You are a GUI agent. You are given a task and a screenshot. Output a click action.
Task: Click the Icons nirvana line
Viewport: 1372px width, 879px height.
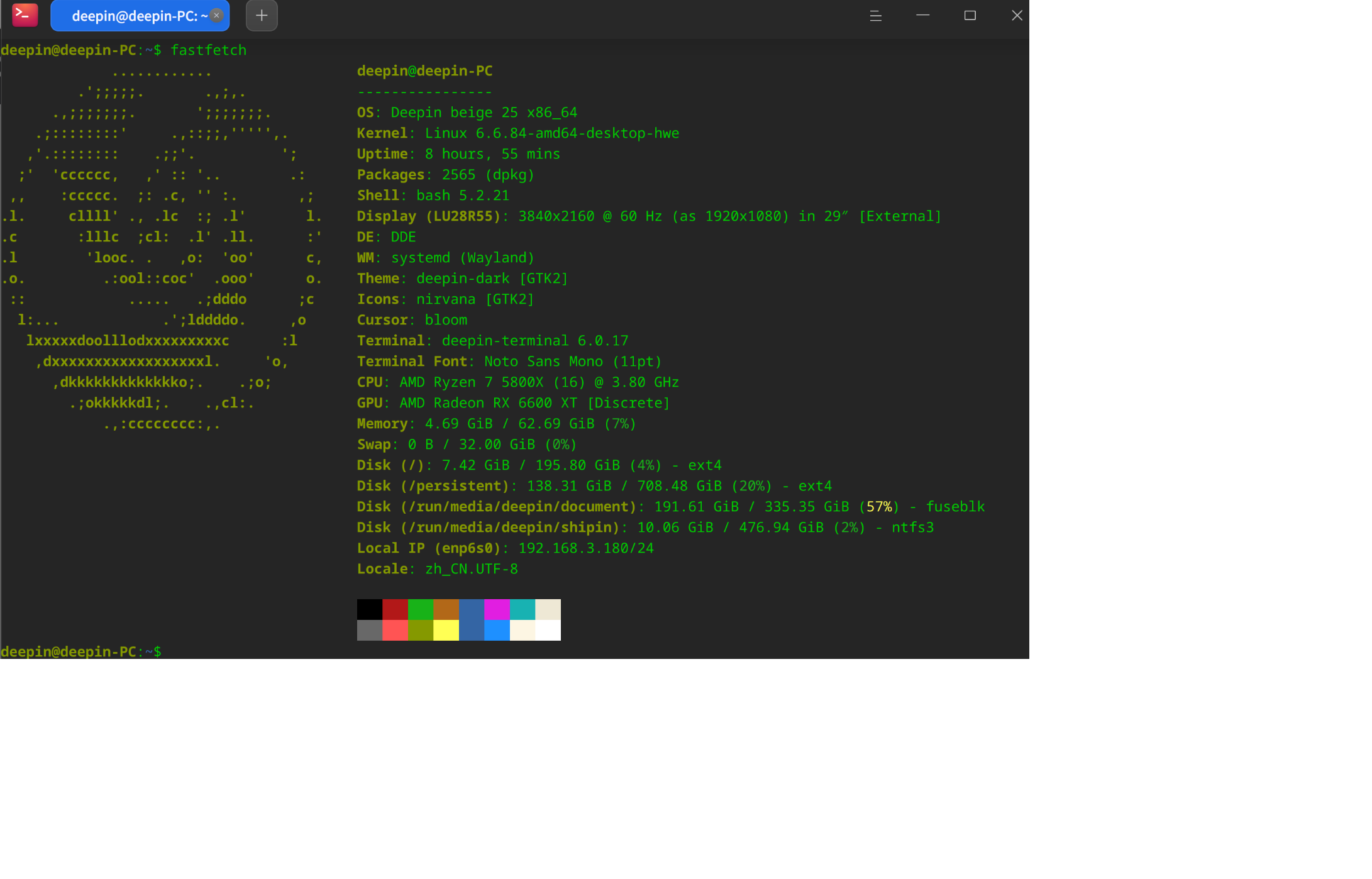click(x=446, y=299)
